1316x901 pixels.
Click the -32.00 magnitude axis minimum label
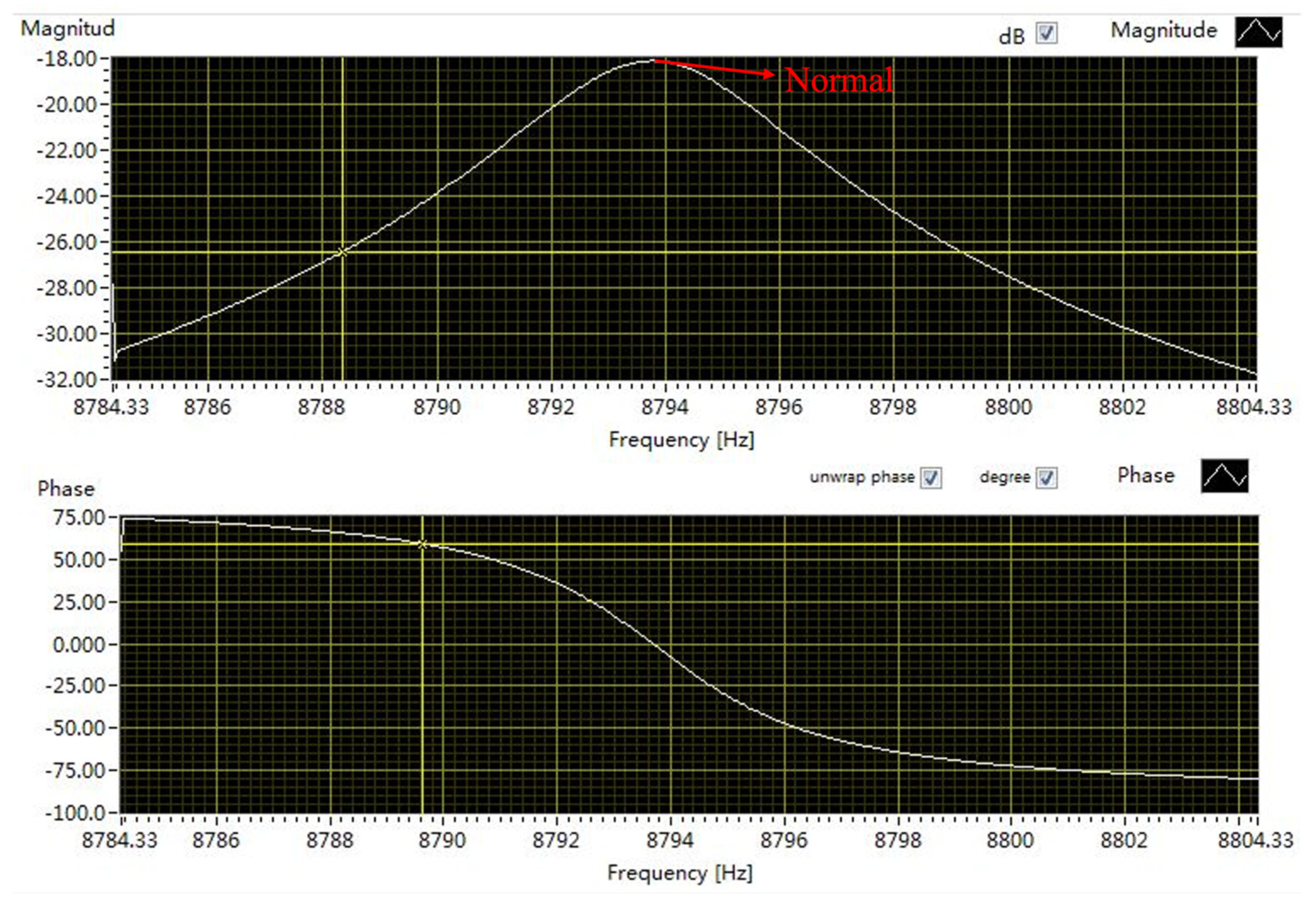66,380
